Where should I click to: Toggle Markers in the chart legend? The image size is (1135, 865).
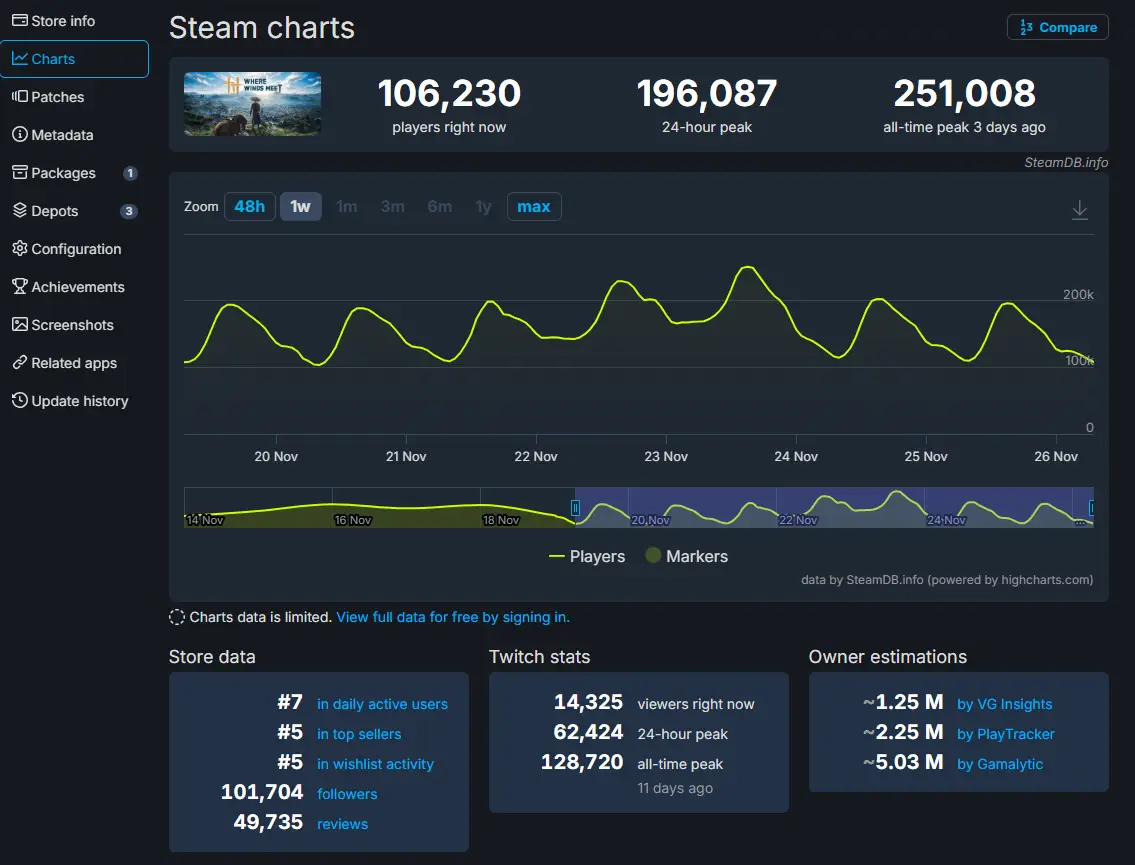(x=686, y=556)
